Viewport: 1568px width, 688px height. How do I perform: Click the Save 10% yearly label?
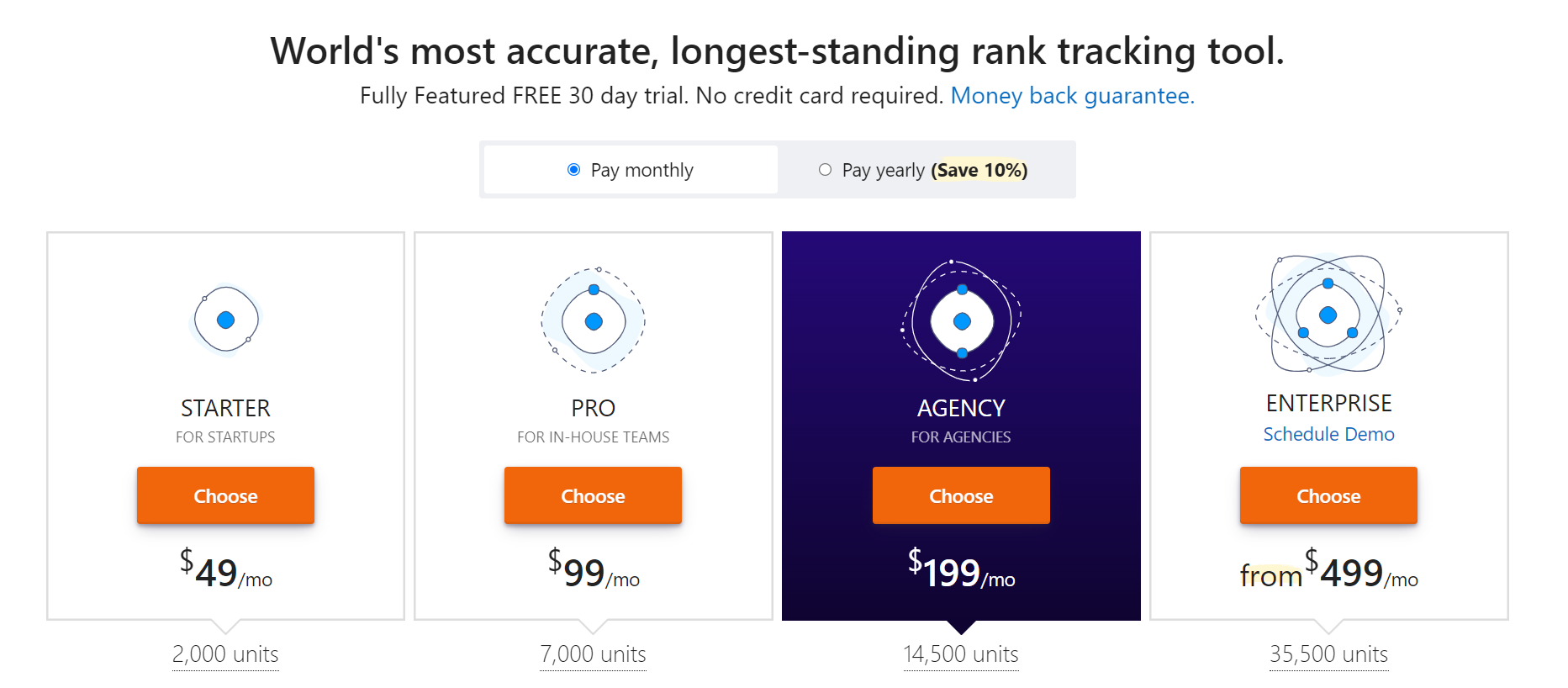coord(979,169)
